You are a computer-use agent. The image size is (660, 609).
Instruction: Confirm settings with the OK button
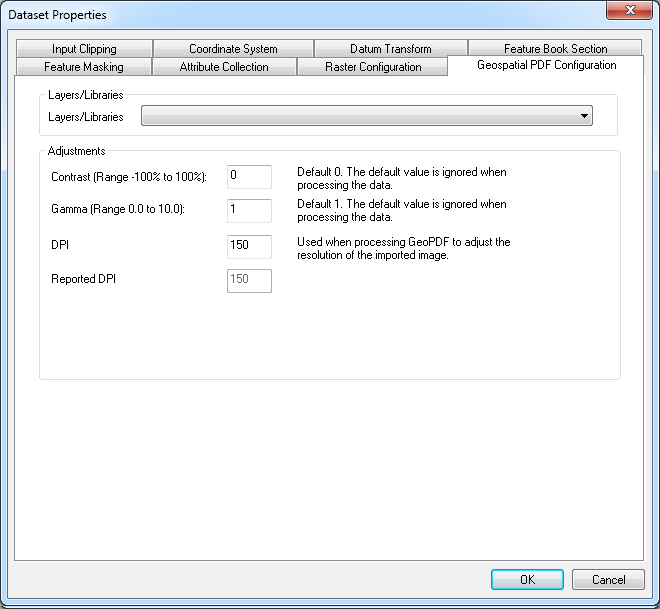tap(527, 580)
